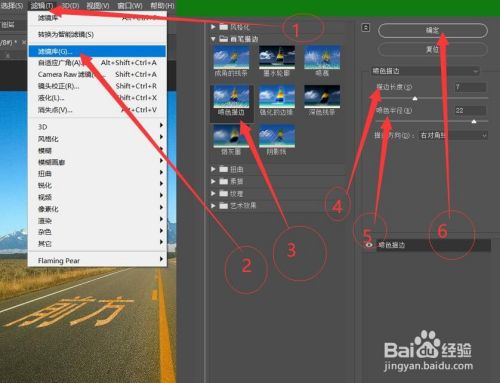Select 液化(L)... menu entry
This screenshot has width=500, height=383.
click(97, 98)
